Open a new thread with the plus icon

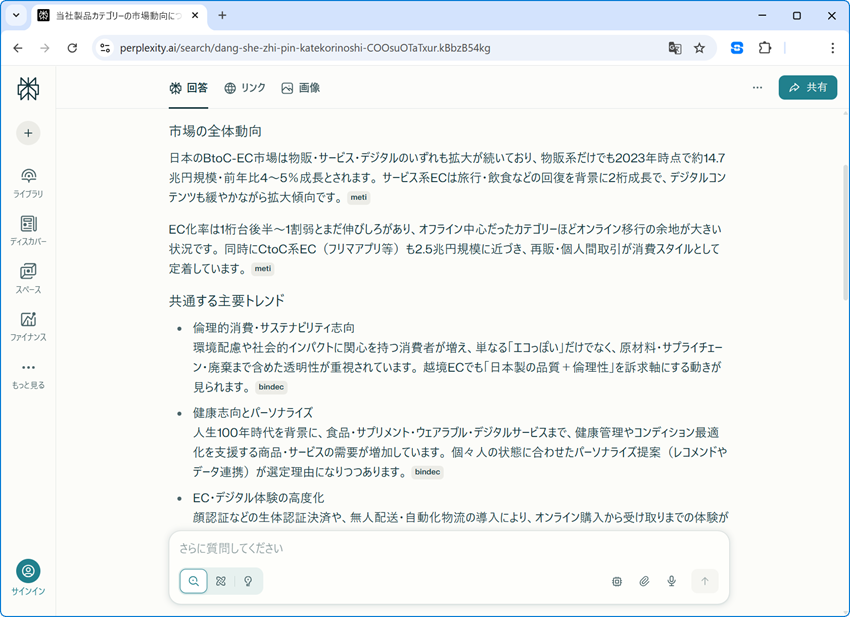[x=28, y=133]
